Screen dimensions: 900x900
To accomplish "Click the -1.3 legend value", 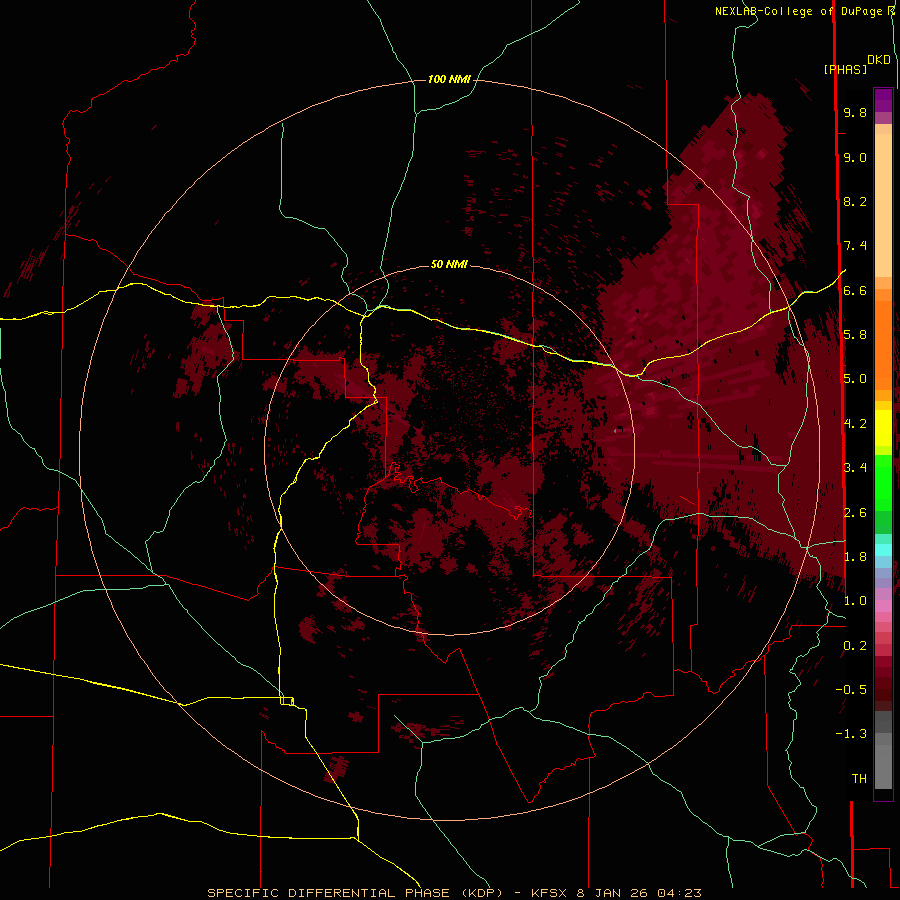I will click(x=851, y=734).
